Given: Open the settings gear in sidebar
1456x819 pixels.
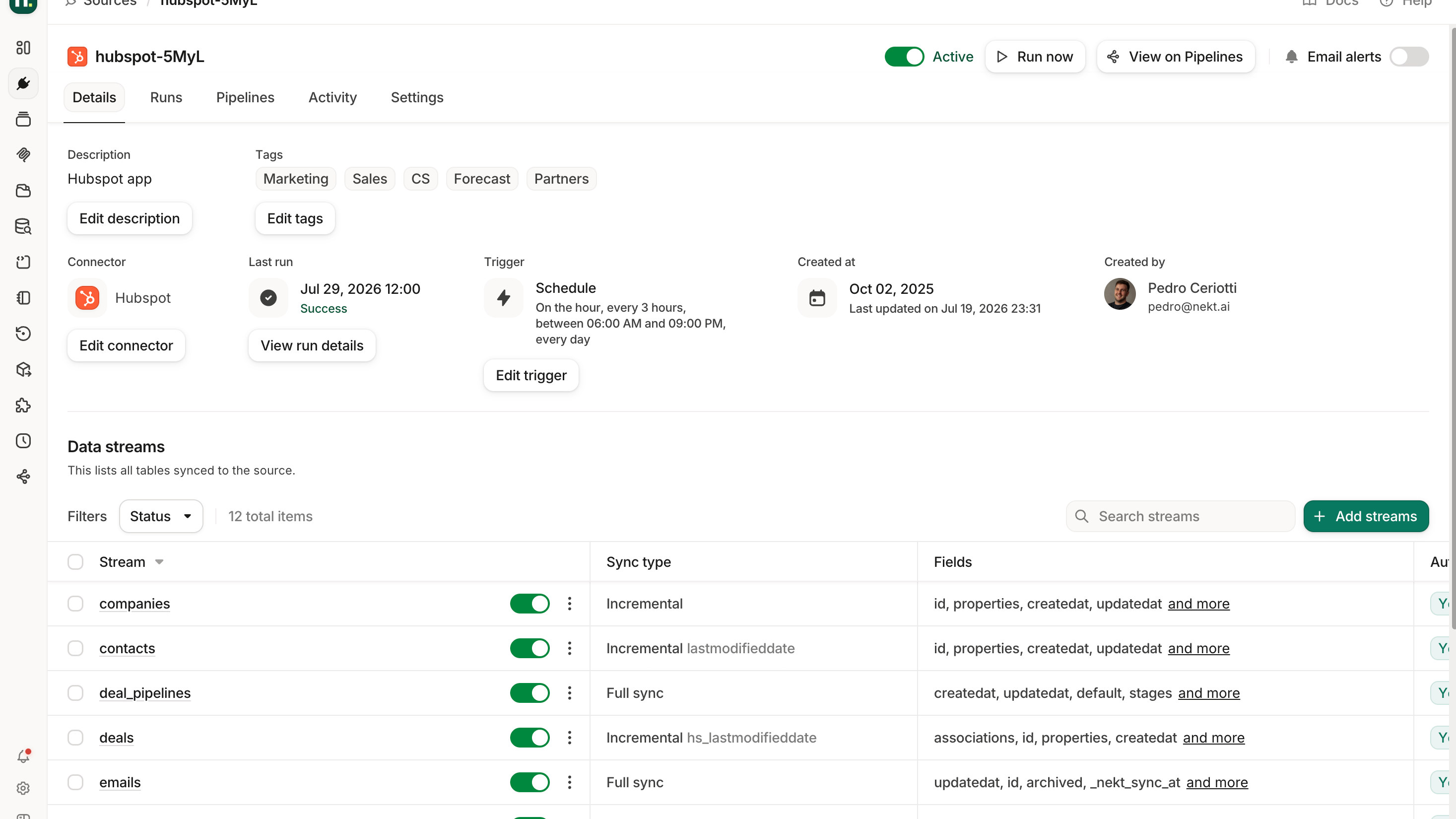Looking at the screenshot, I should click(23, 789).
